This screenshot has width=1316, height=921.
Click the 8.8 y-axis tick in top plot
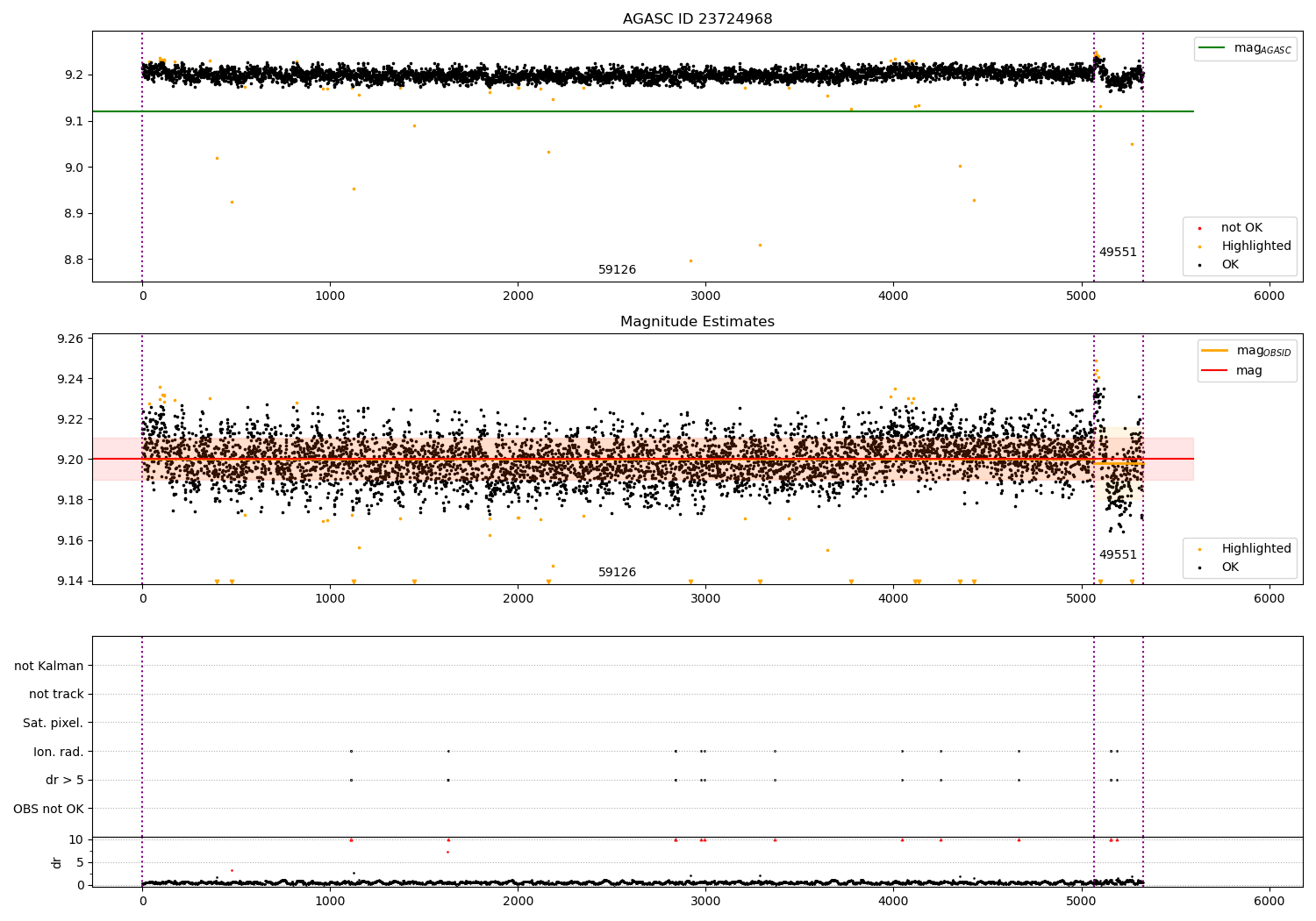(x=75, y=260)
